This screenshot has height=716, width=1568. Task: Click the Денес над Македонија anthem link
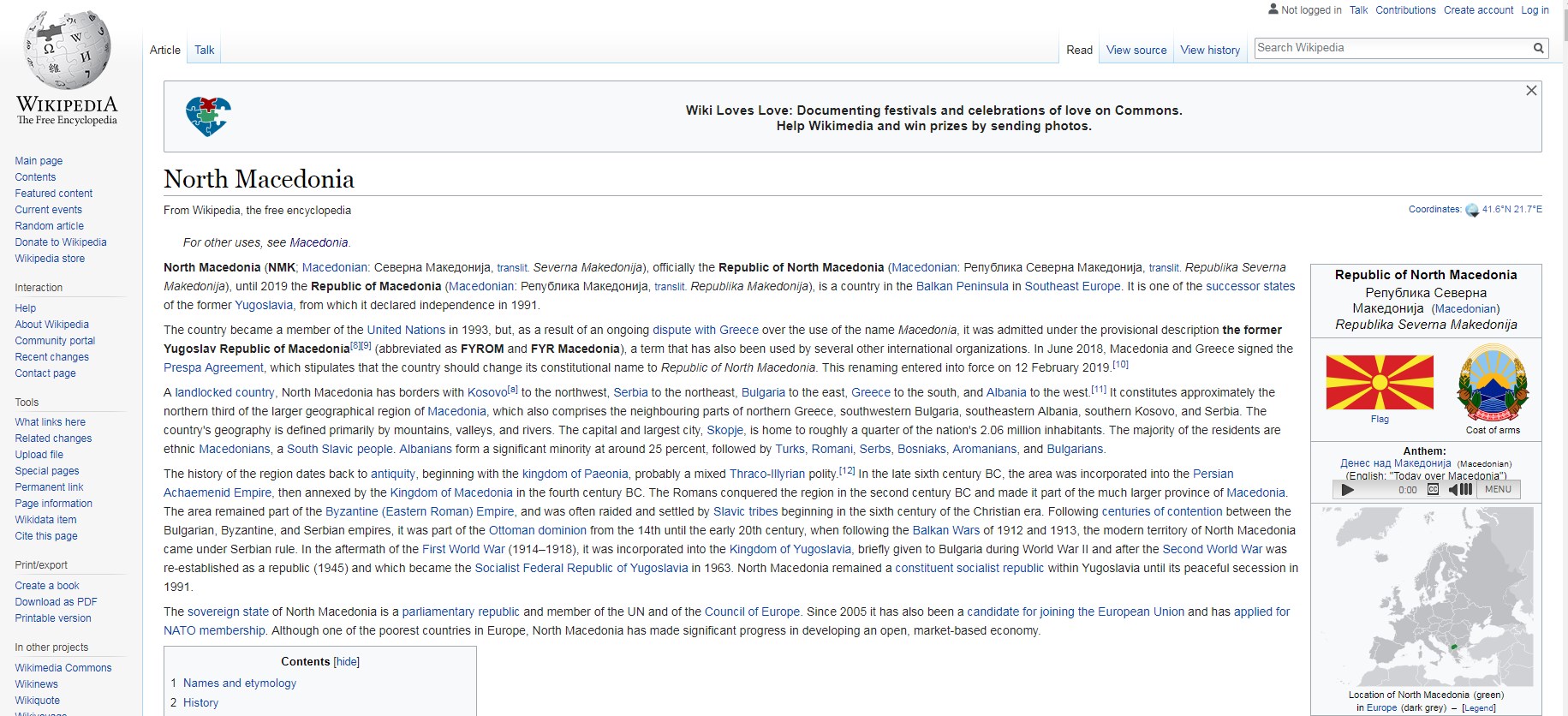click(1396, 463)
